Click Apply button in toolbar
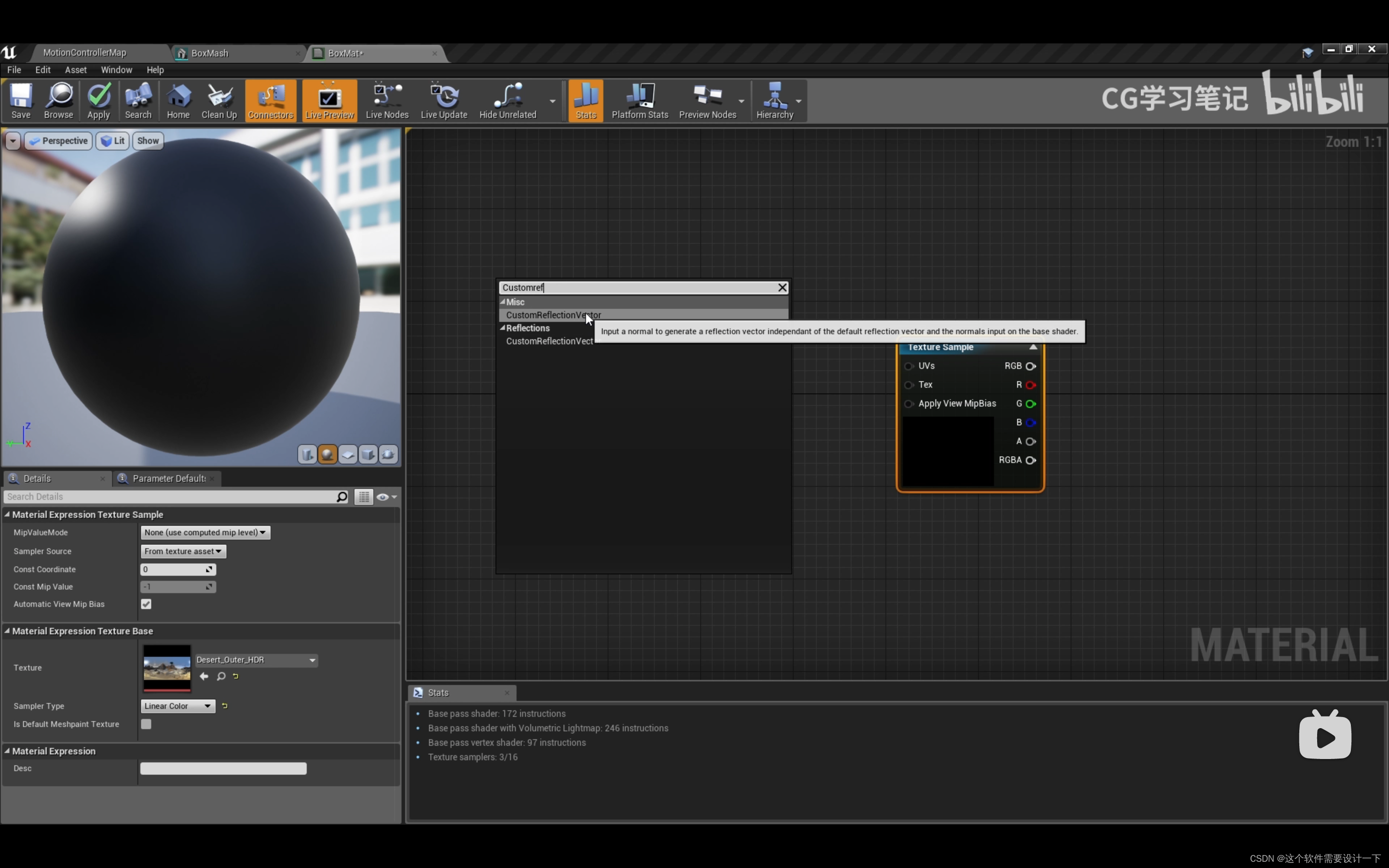The image size is (1389, 868). click(x=98, y=100)
